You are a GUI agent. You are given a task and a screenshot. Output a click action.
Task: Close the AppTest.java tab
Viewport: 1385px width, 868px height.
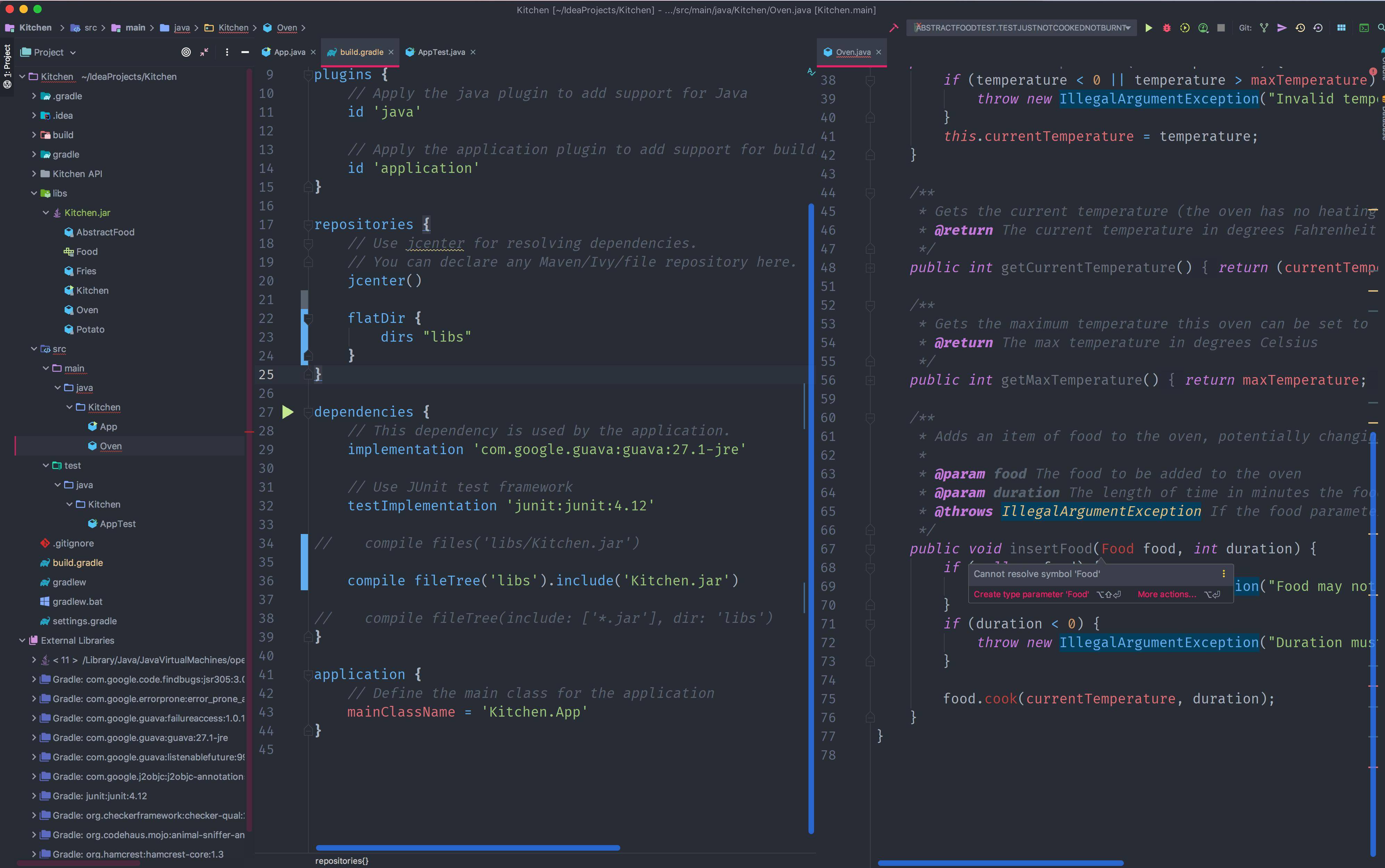[473, 52]
